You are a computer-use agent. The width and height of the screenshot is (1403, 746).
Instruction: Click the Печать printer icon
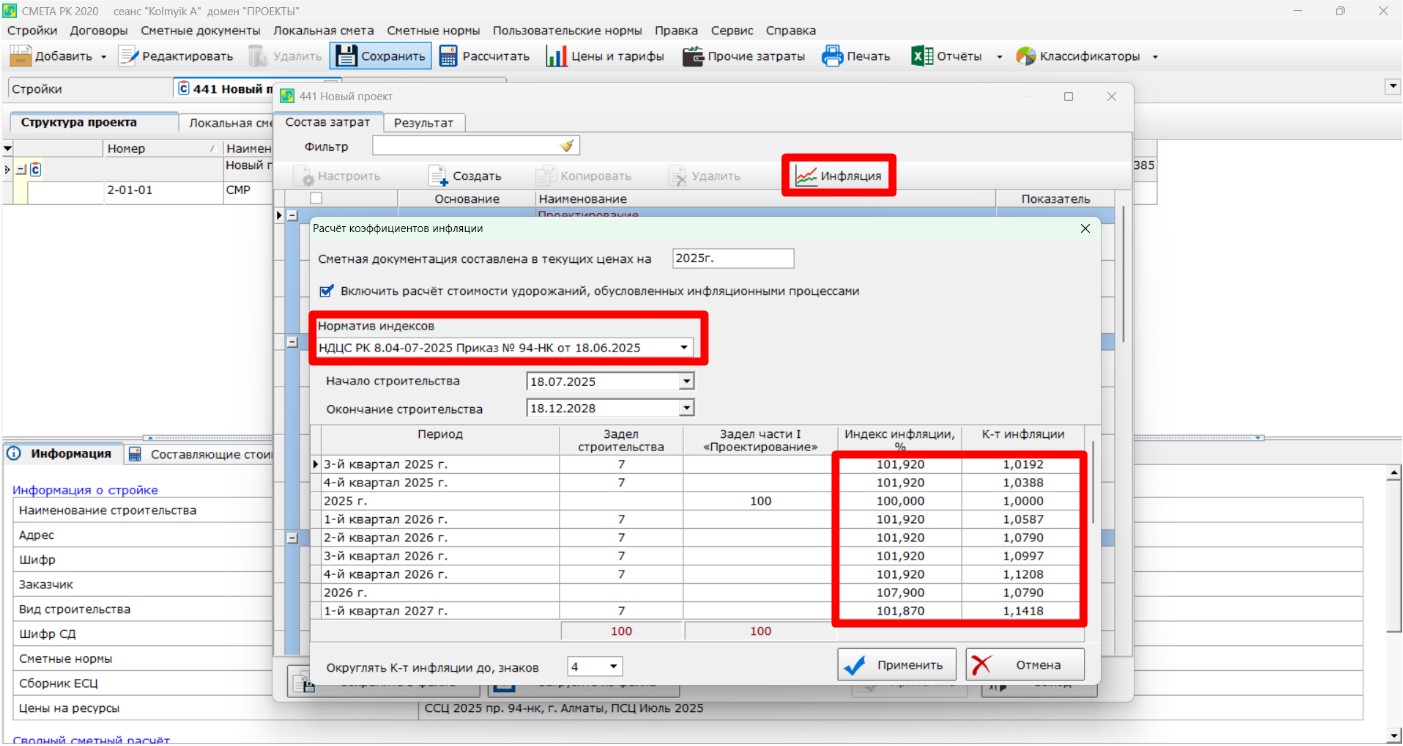click(x=832, y=56)
